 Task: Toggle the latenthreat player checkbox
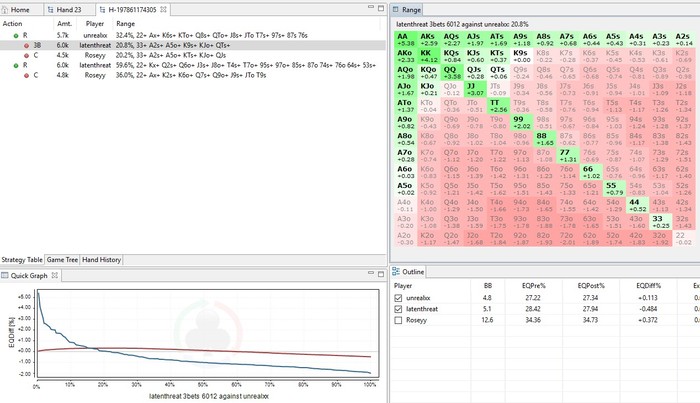pyautogui.click(x=398, y=309)
